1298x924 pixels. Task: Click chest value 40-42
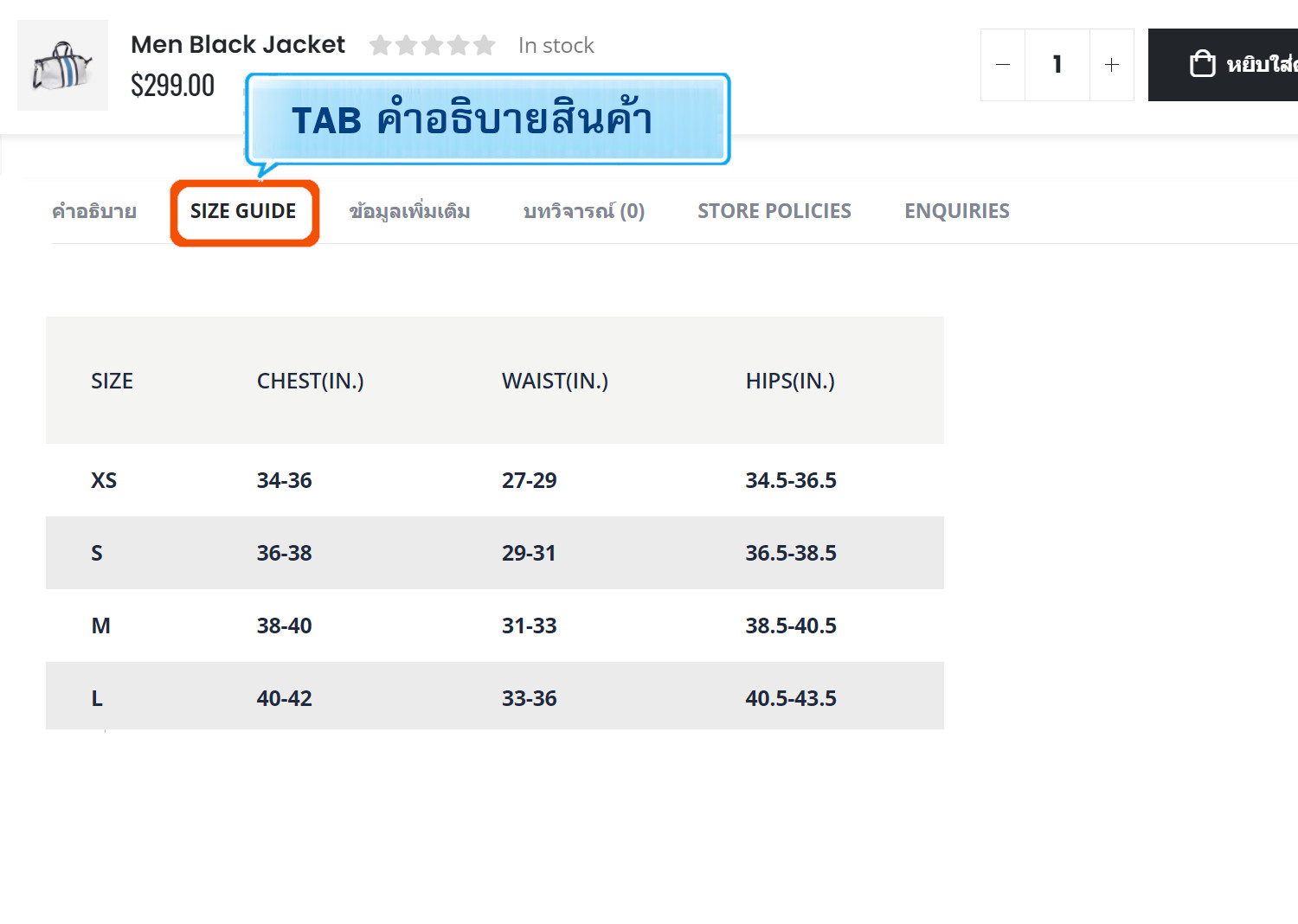285,698
